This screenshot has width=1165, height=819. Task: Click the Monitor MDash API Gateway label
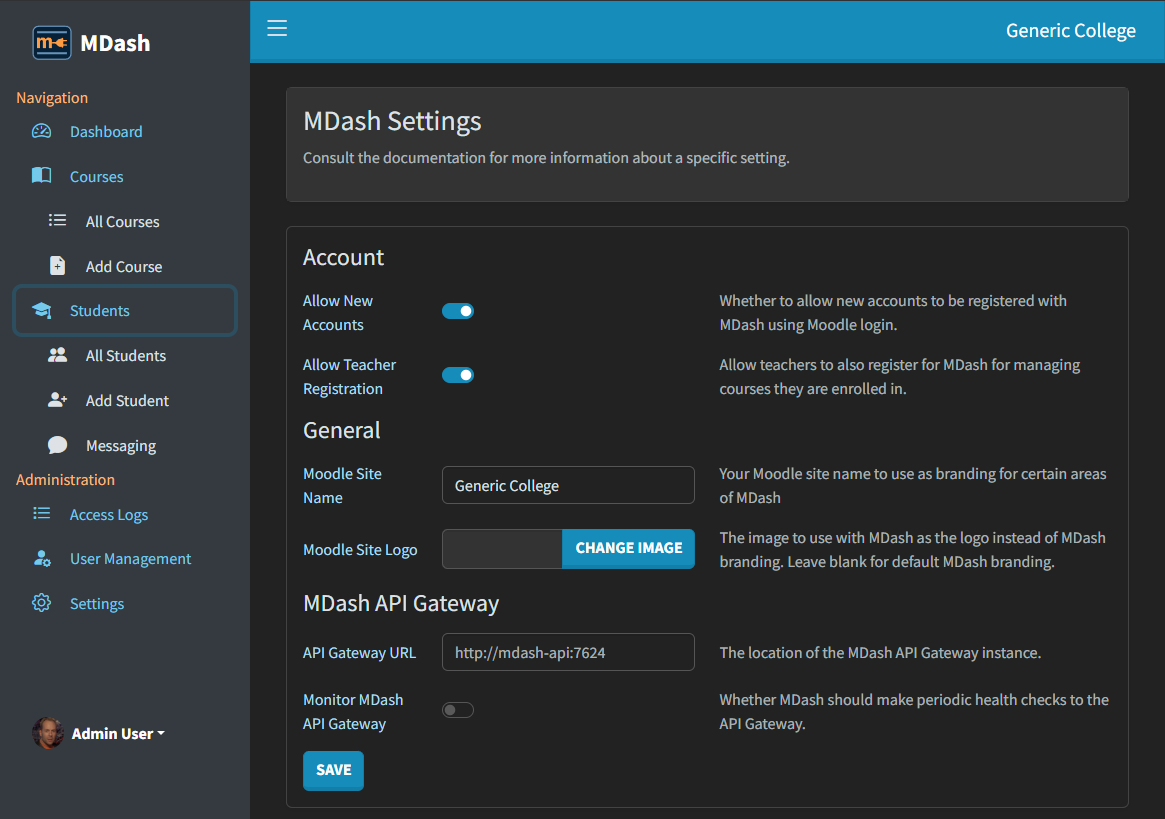353,712
